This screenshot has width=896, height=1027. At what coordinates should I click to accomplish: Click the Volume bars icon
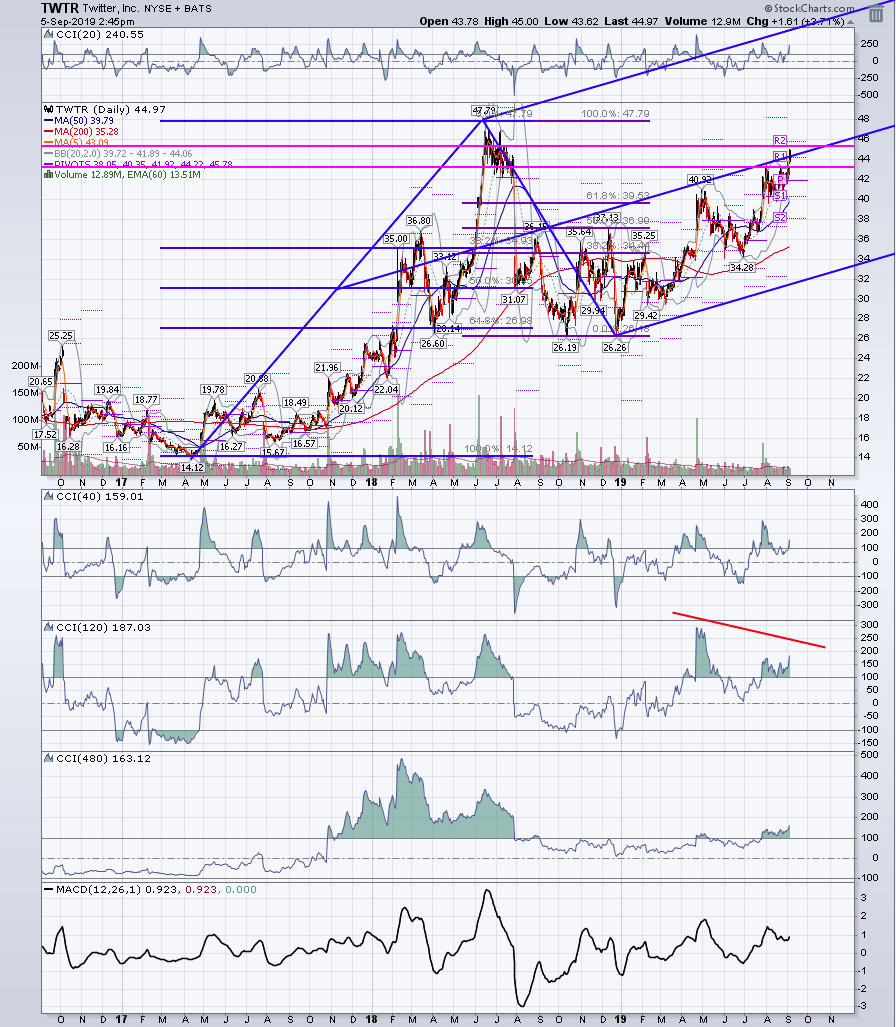[48, 175]
